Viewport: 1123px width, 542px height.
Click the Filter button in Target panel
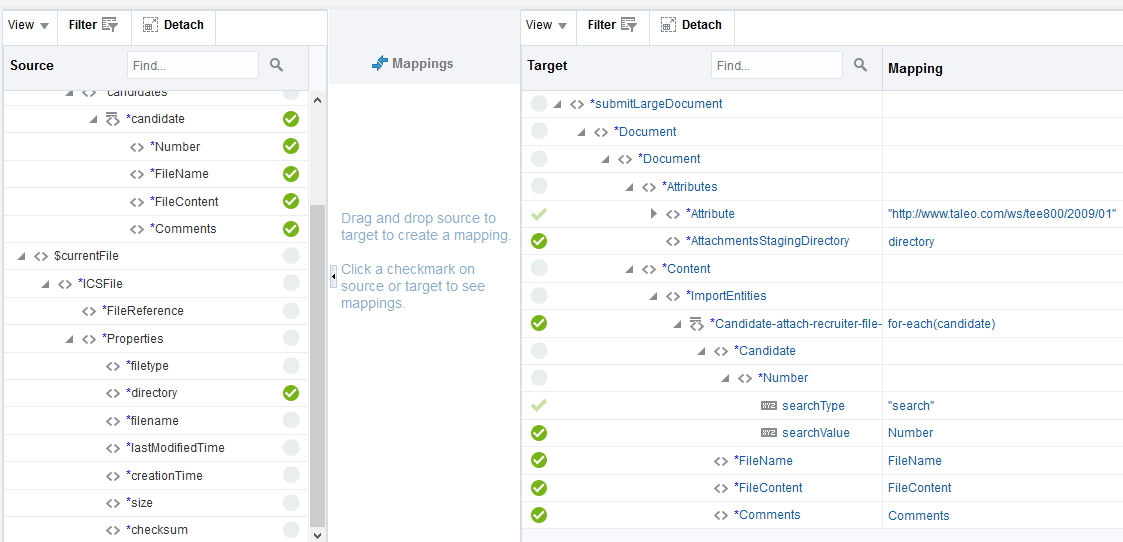612,25
